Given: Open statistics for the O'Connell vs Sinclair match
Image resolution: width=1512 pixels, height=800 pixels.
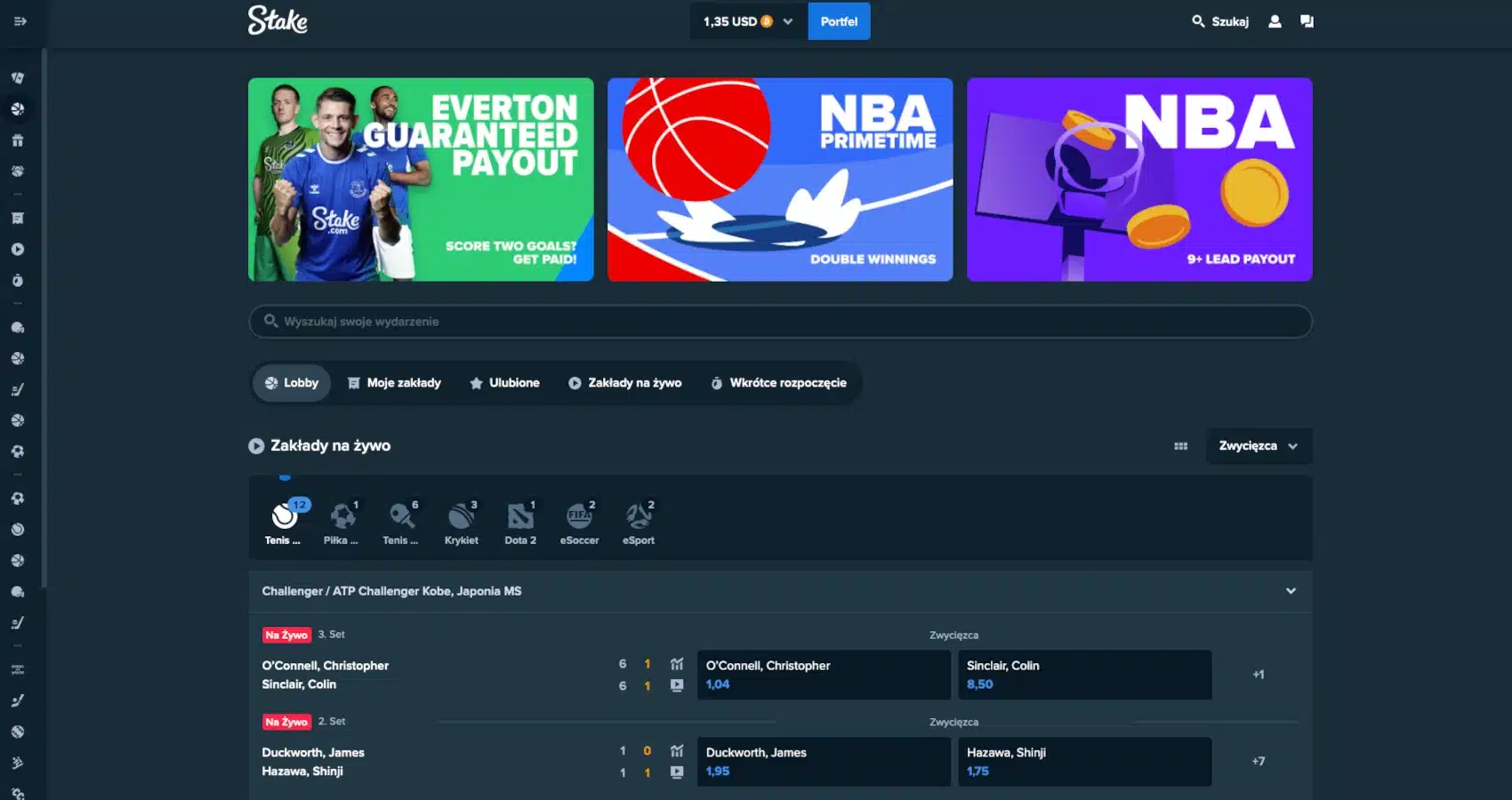Looking at the screenshot, I should coord(677,664).
